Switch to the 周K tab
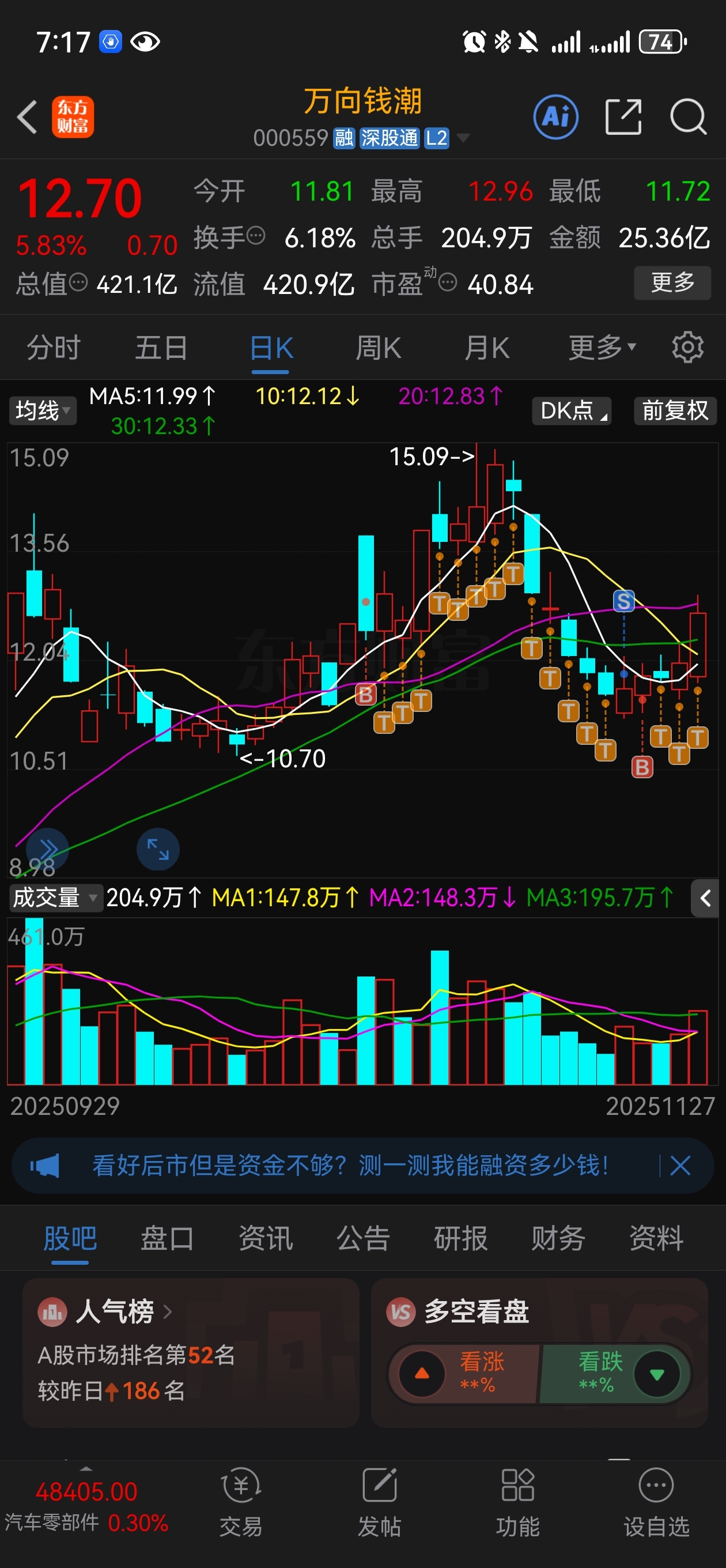The height and width of the screenshot is (1568, 726). click(x=379, y=348)
